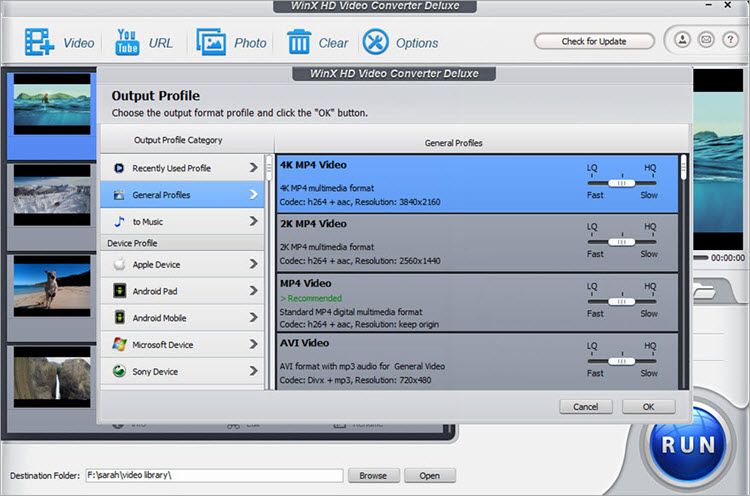
Task: Expand the Apple Device arrow
Action: 254,264
